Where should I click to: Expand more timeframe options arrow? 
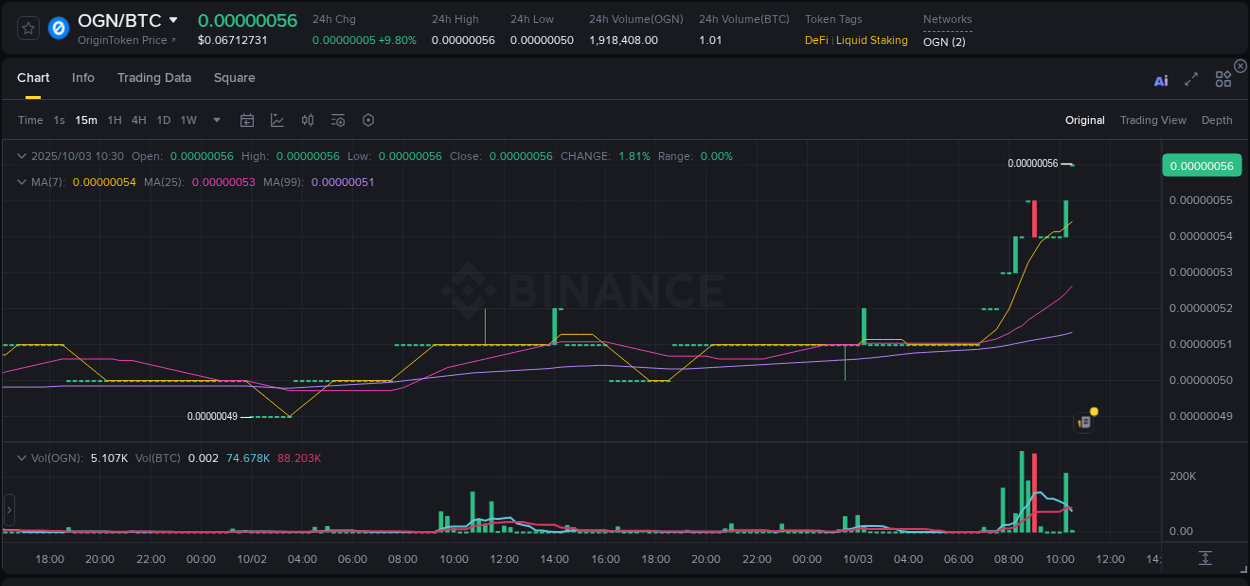[x=215, y=120]
